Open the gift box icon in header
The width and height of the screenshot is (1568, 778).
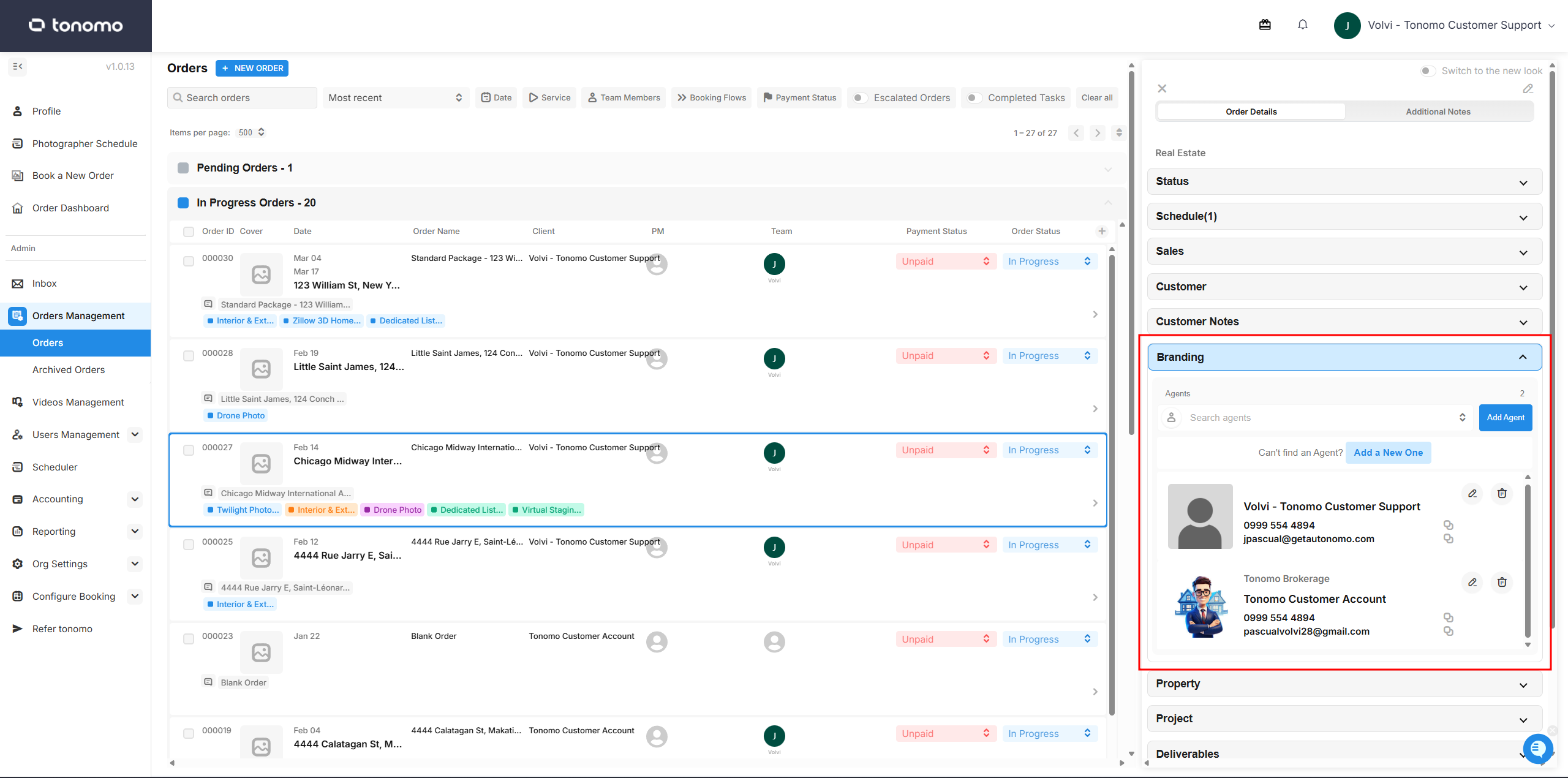1265,25
